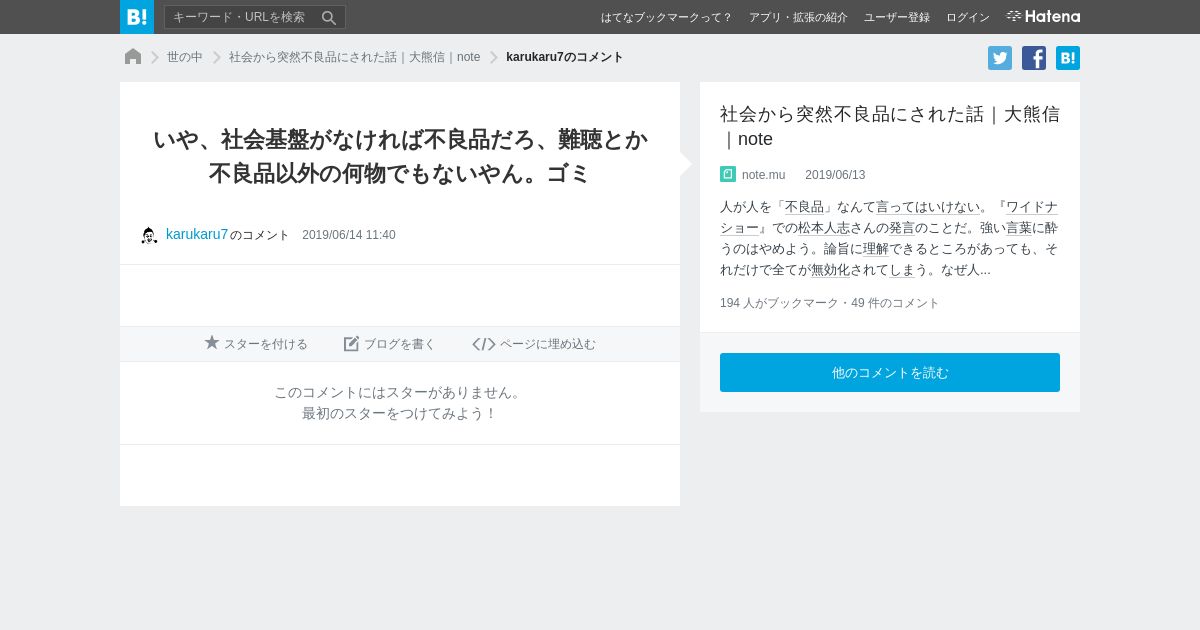
Task: Share on Twitter icon
Action: pyautogui.click(x=1000, y=58)
